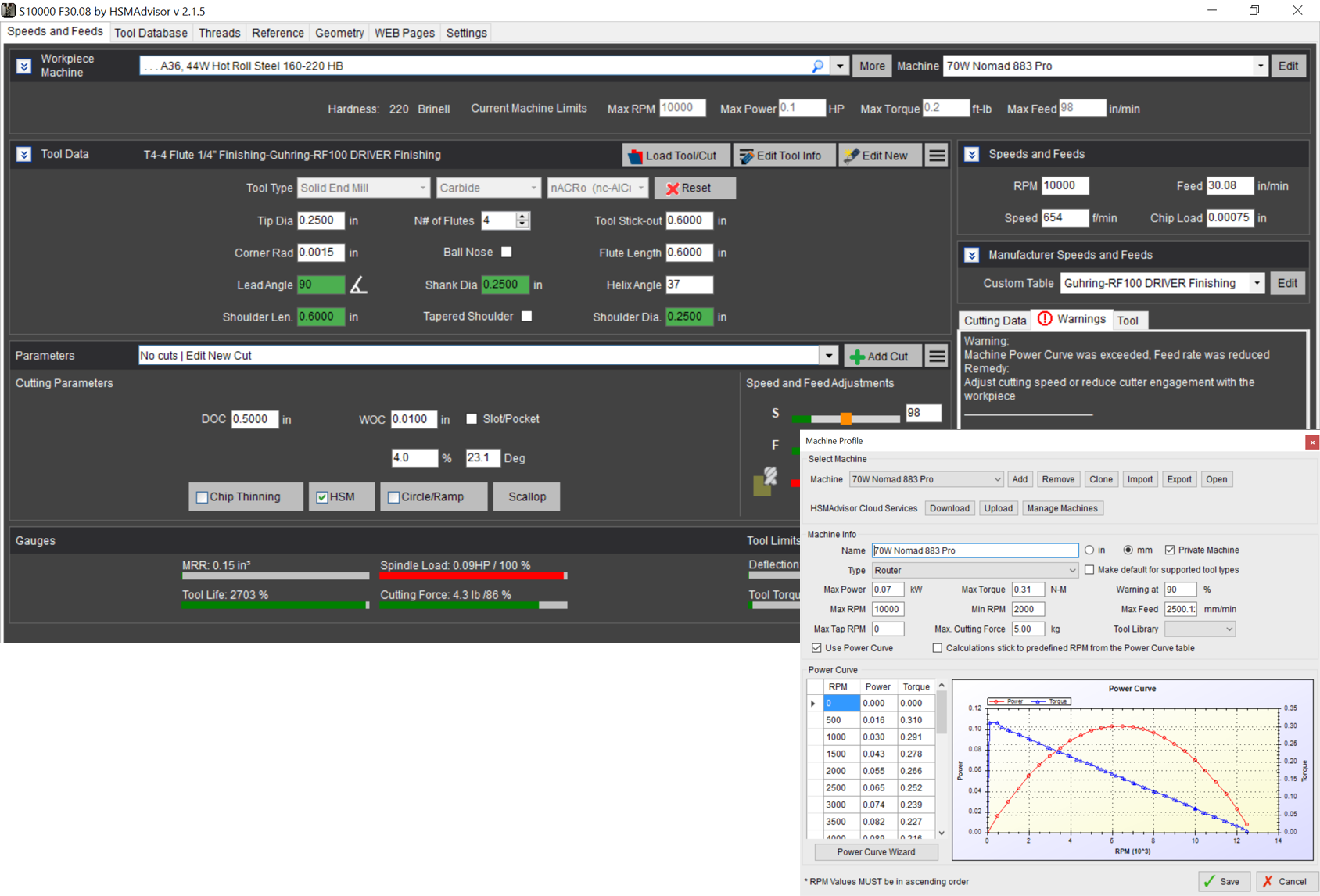Click the Power Curve Wizard button
Viewport: 1320px width, 896px height.
876,852
